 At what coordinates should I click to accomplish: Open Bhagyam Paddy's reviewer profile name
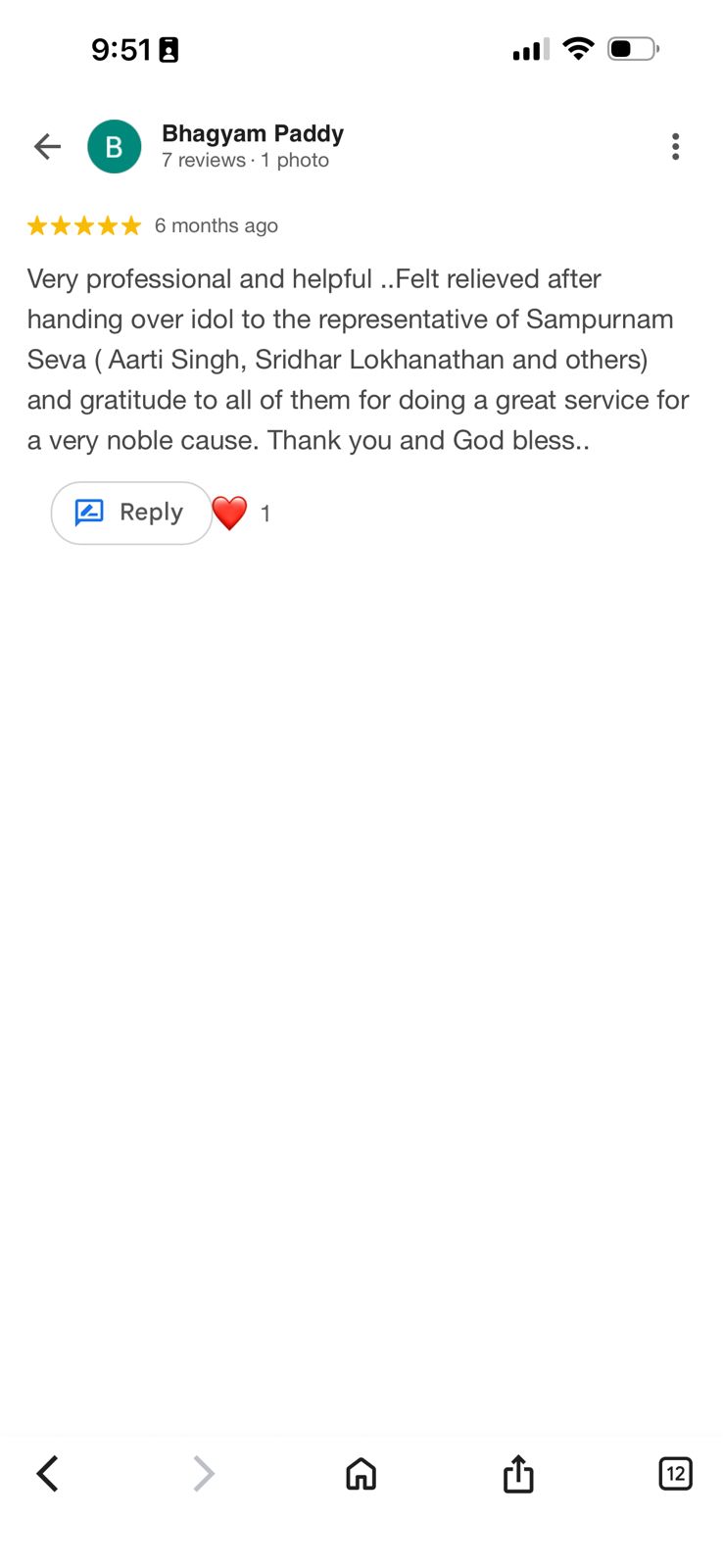point(253,133)
